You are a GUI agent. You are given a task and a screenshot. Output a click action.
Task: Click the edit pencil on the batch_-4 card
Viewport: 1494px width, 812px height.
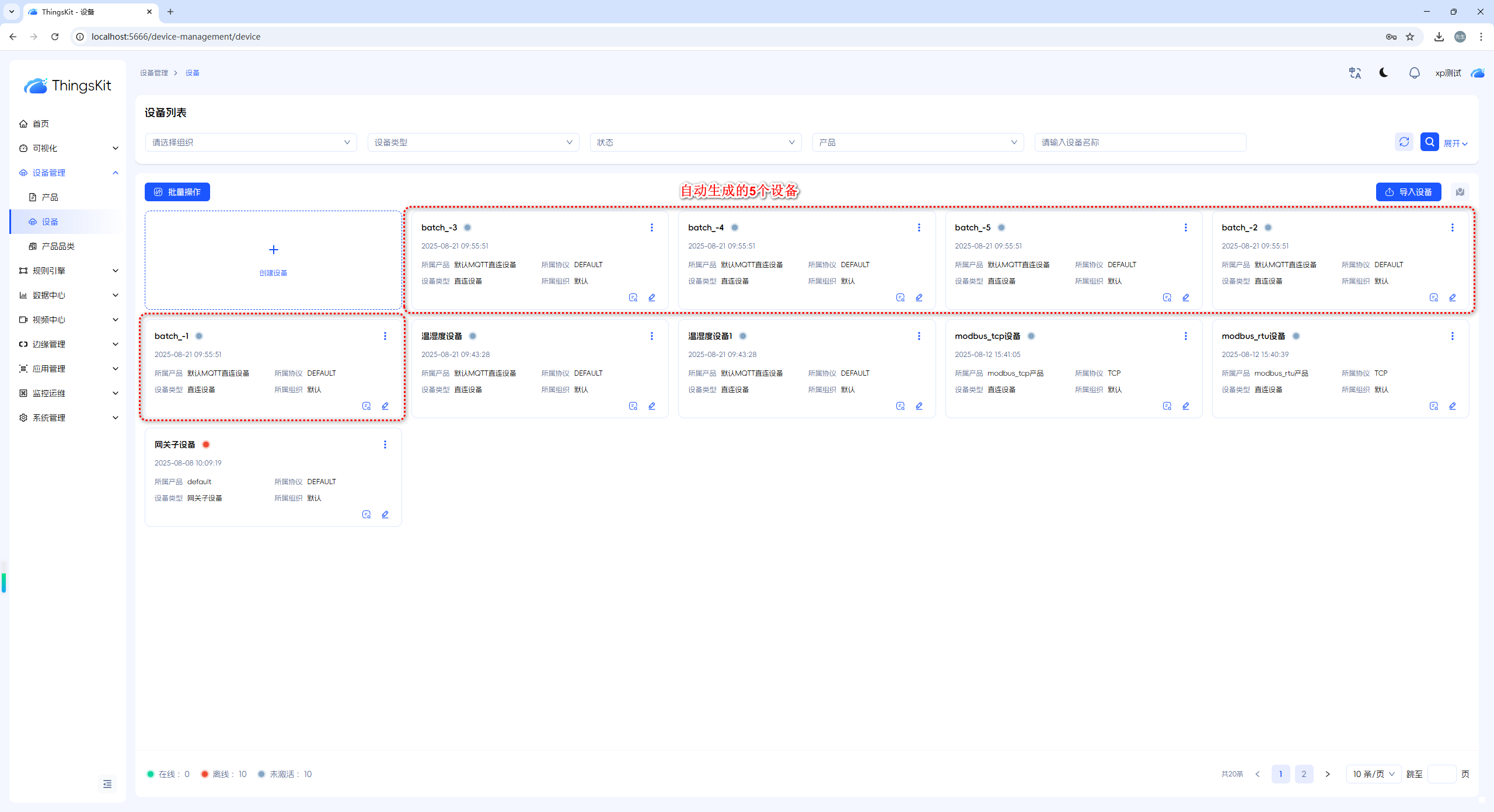point(919,297)
